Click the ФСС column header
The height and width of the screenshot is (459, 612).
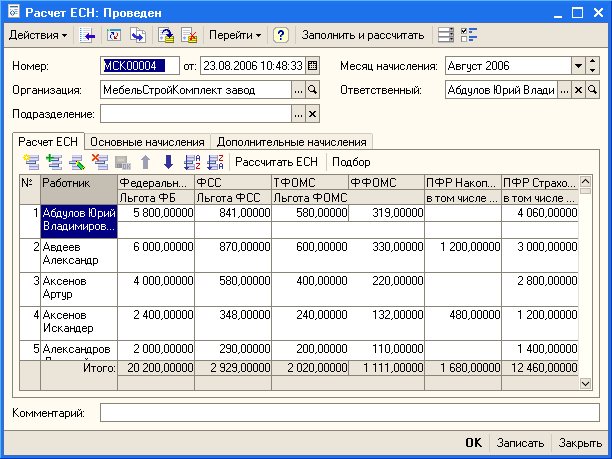233,183
